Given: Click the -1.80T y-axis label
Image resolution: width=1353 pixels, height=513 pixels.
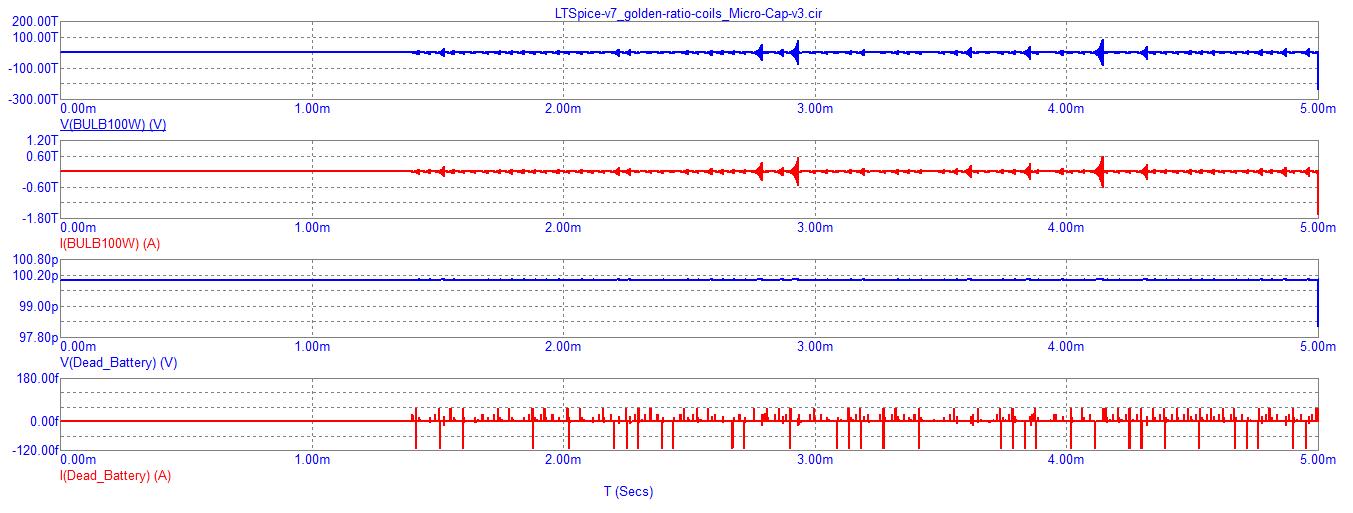Looking at the screenshot, I should pyautogui.click(x=41, y=218).
